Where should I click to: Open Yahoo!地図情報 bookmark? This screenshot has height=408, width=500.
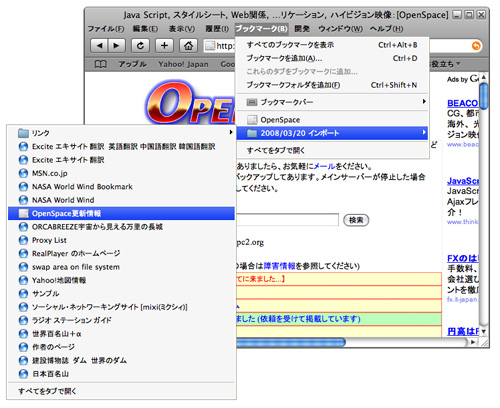click(x=121, y=280)
